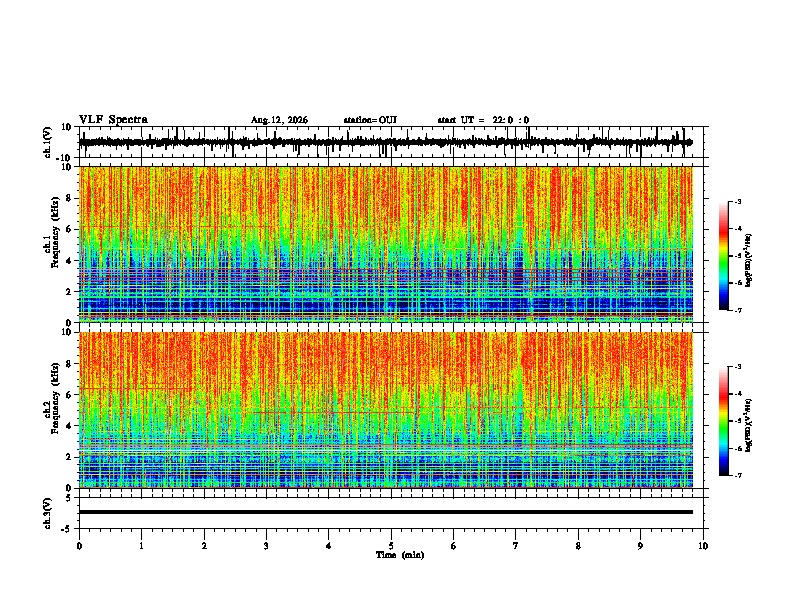Click the "8" kHz tick of ch.2 spectrogram
The width and height of the screenshot is (792, 612).
point(69,364)
